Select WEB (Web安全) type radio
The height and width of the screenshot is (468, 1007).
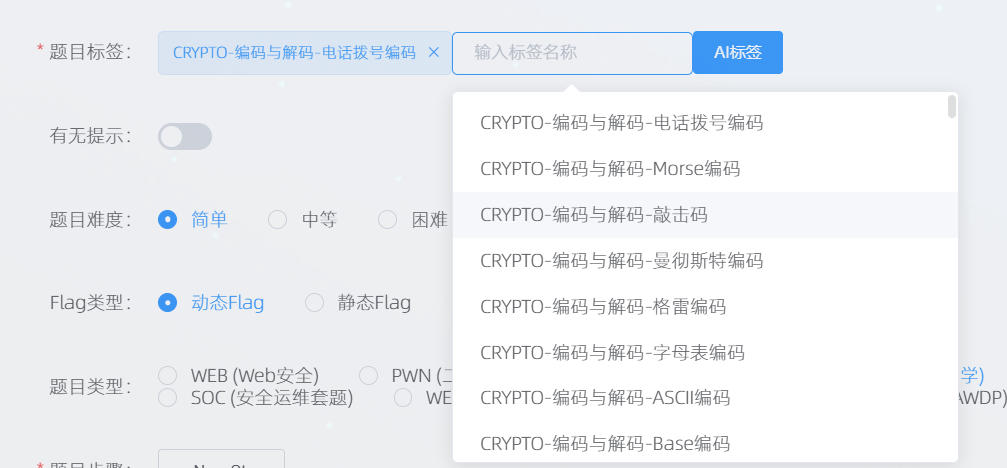point(168,376)
